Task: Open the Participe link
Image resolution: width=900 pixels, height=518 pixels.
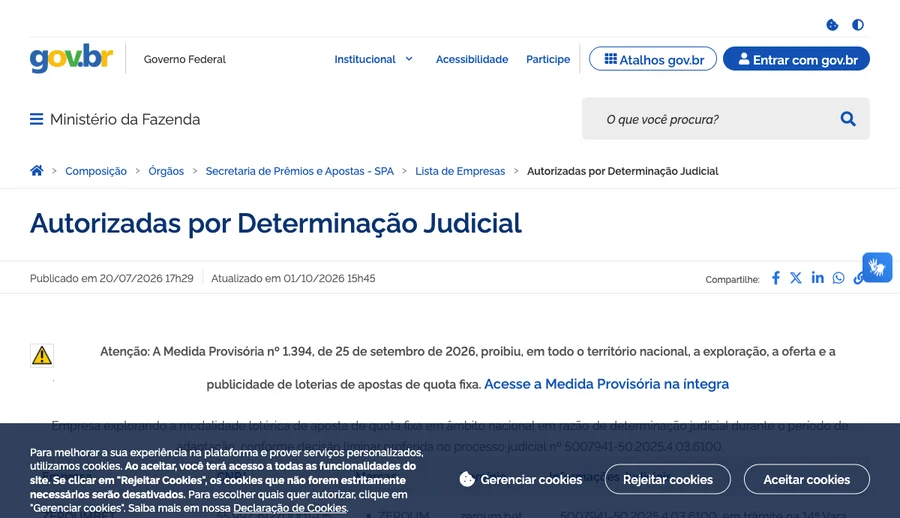Action: (x=548, y=59)
